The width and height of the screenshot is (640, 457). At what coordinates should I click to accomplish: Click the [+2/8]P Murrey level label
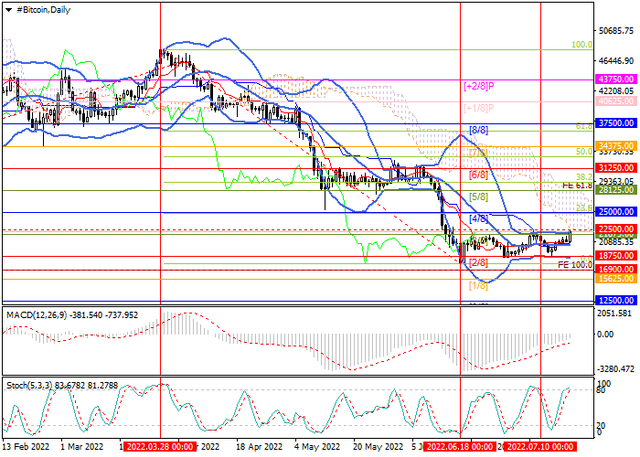[x=480, y=86]
